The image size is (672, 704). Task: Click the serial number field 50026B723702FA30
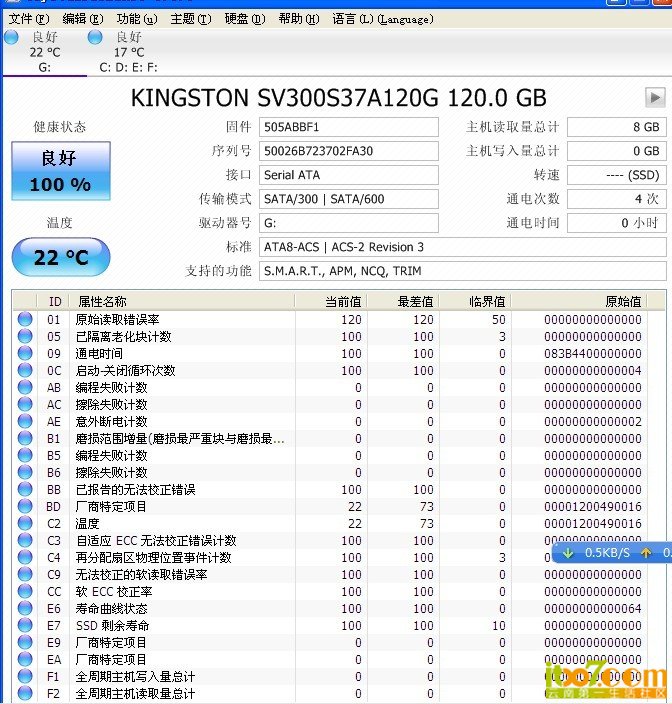pyautogui.click(x=348, y=151)
